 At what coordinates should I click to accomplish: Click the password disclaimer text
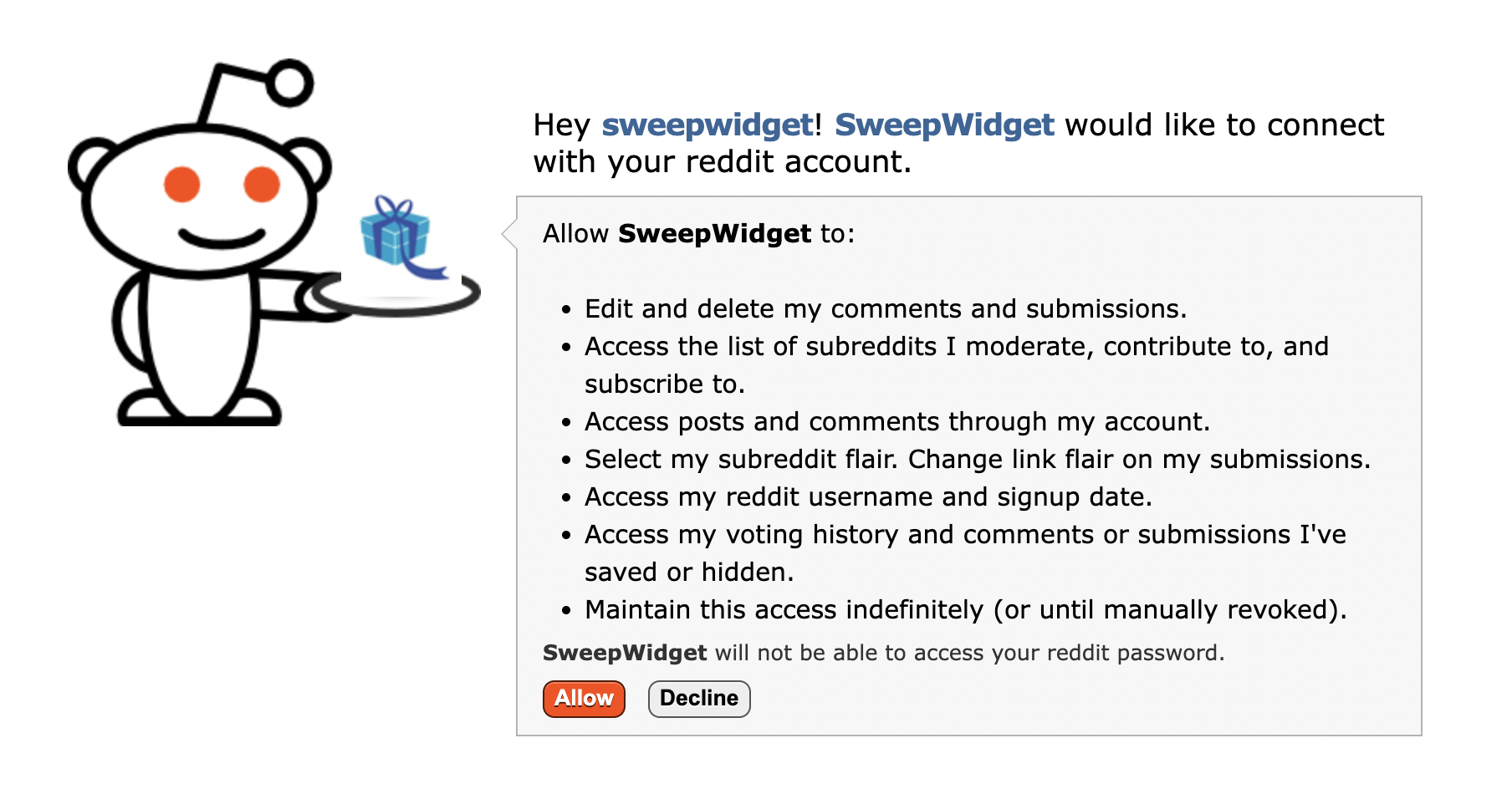click(x=884, y=653)
